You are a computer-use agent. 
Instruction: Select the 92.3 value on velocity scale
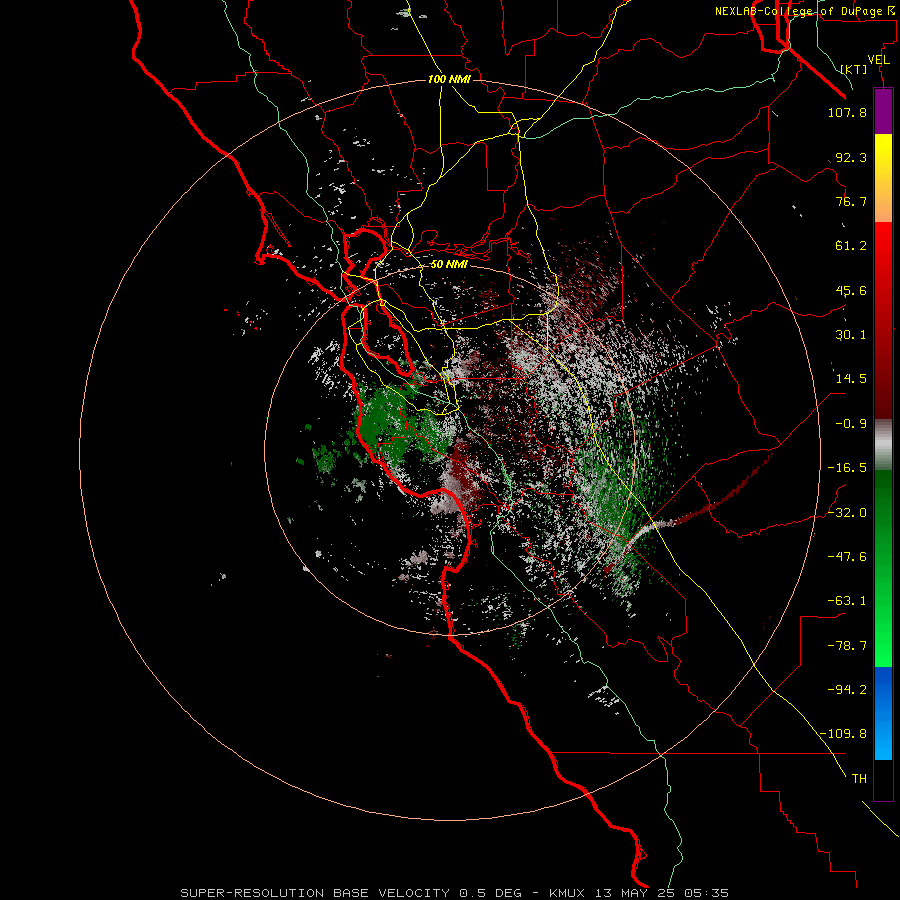[x=851, y=157]
